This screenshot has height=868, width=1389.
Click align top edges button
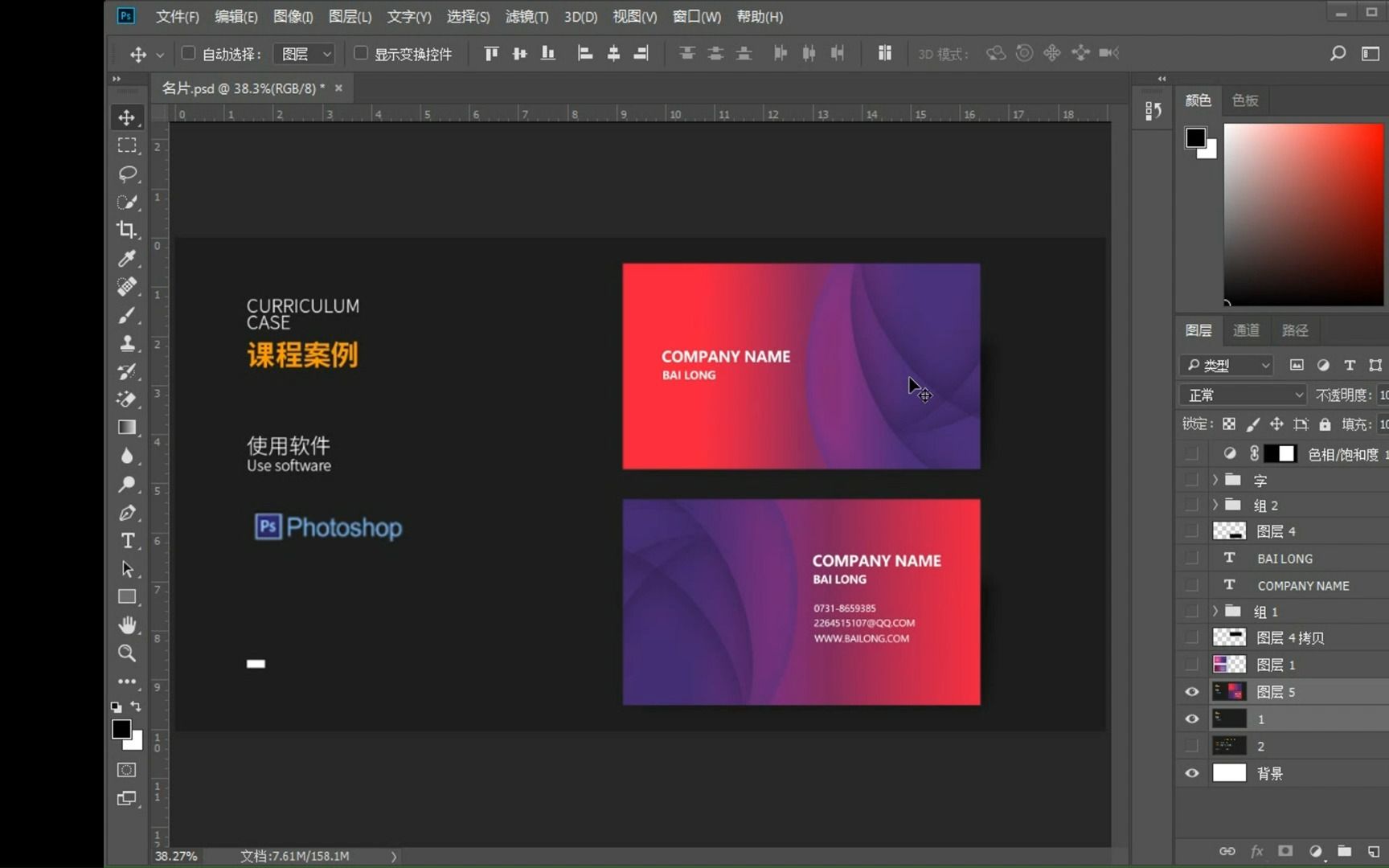click(x=491, y=53)
